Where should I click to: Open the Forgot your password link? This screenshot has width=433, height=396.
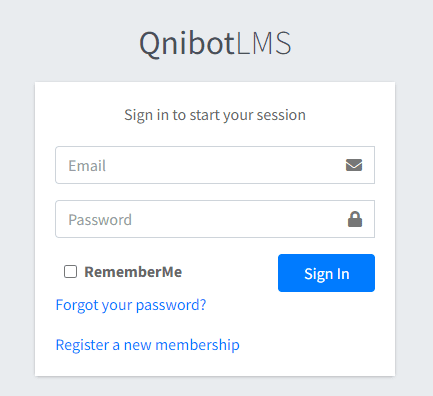point(131,305)
